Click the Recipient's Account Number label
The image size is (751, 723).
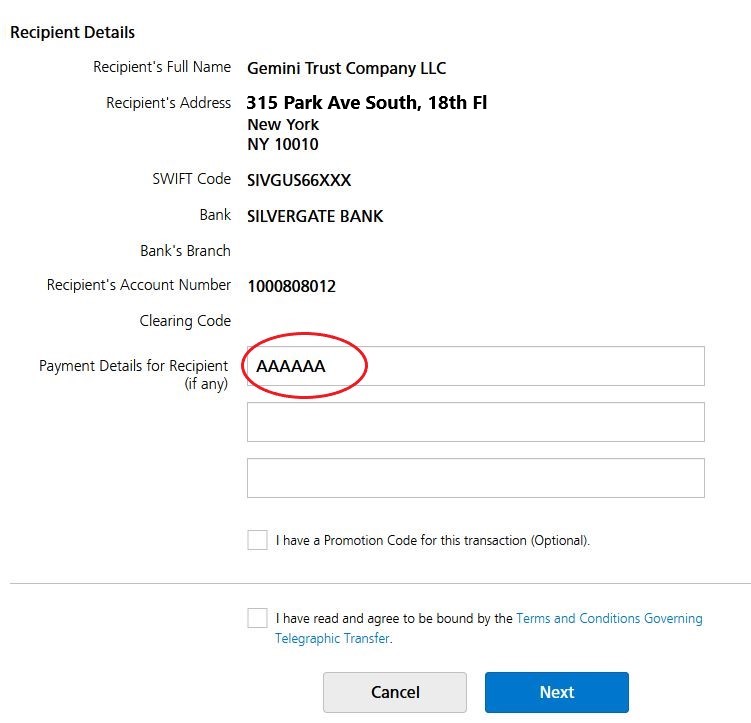139,285
